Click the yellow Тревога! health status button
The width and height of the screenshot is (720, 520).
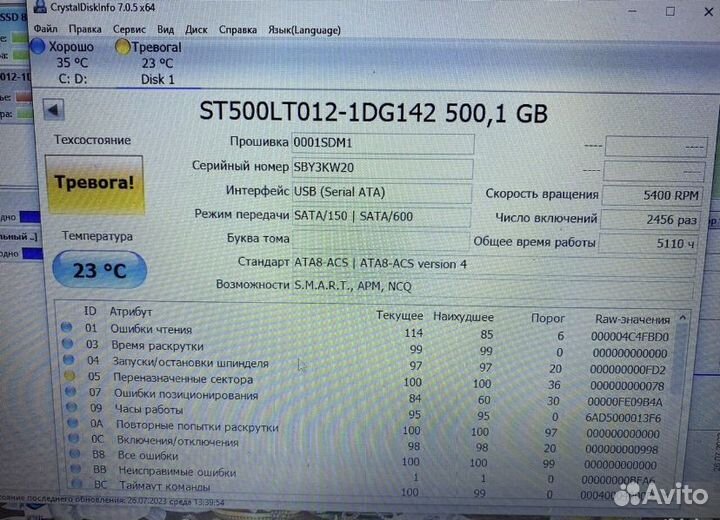95,184
